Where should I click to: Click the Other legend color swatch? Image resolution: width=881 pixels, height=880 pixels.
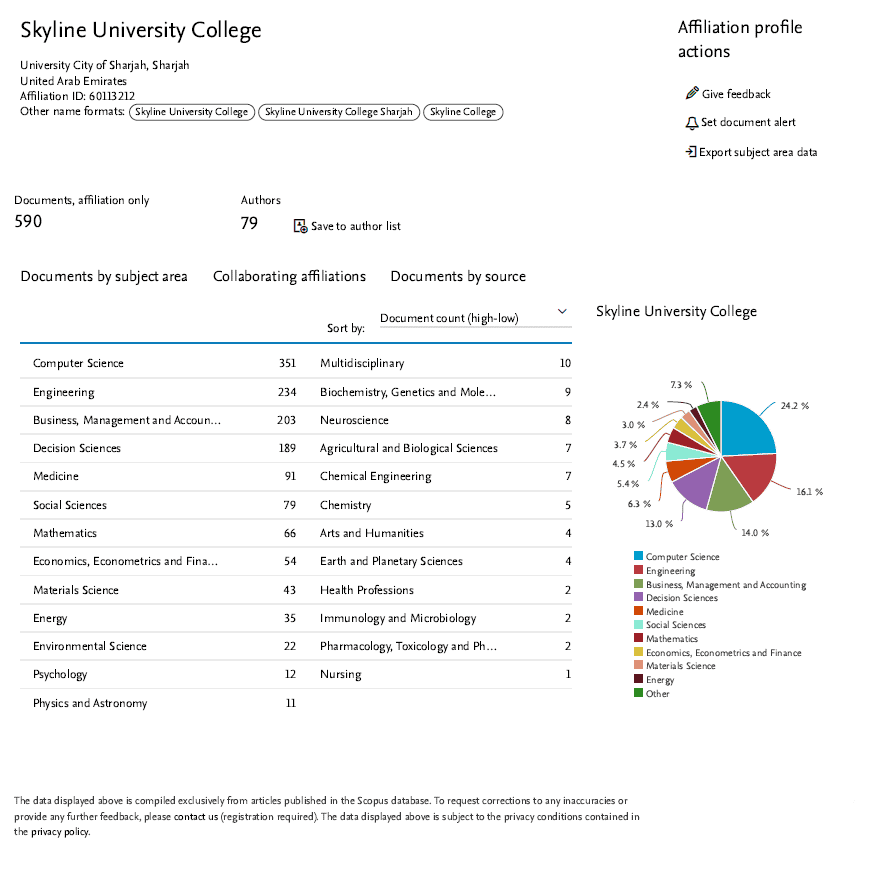point(638,693)
